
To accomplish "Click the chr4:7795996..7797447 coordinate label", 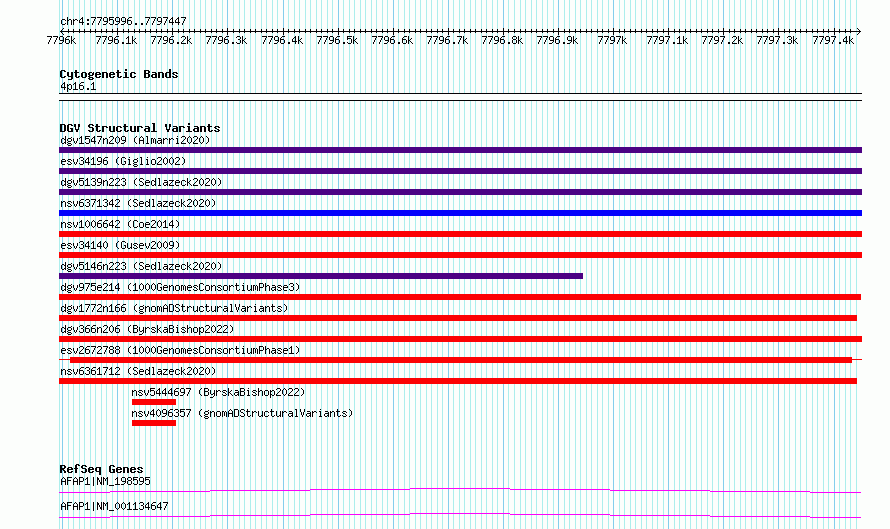I will [x=123, y=21].
